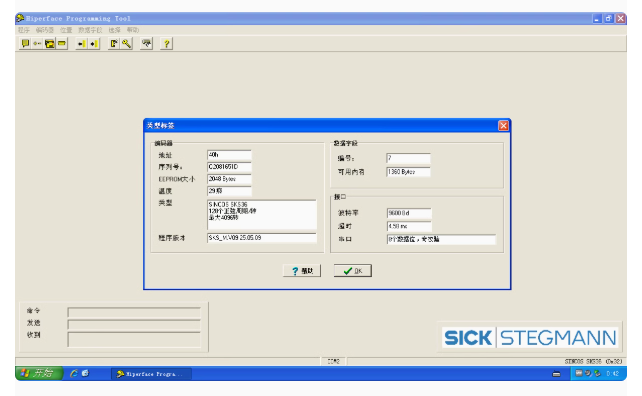This screenshot has height=396, width=642.
Task: Click the yellow computer screen toolbar icon
Action: tap(50, 43)
